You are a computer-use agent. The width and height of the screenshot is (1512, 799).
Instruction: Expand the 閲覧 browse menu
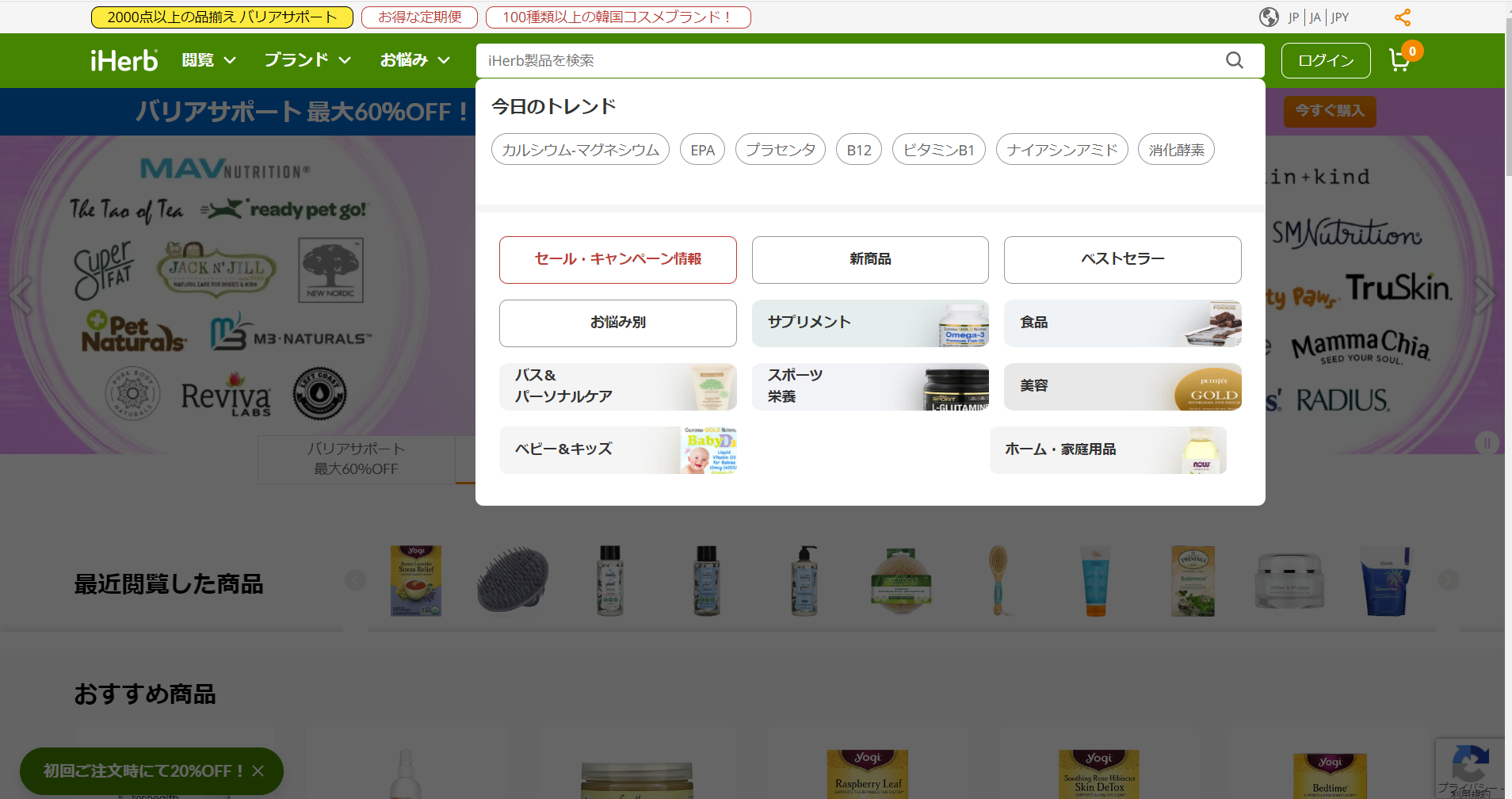tap(209, 60)
